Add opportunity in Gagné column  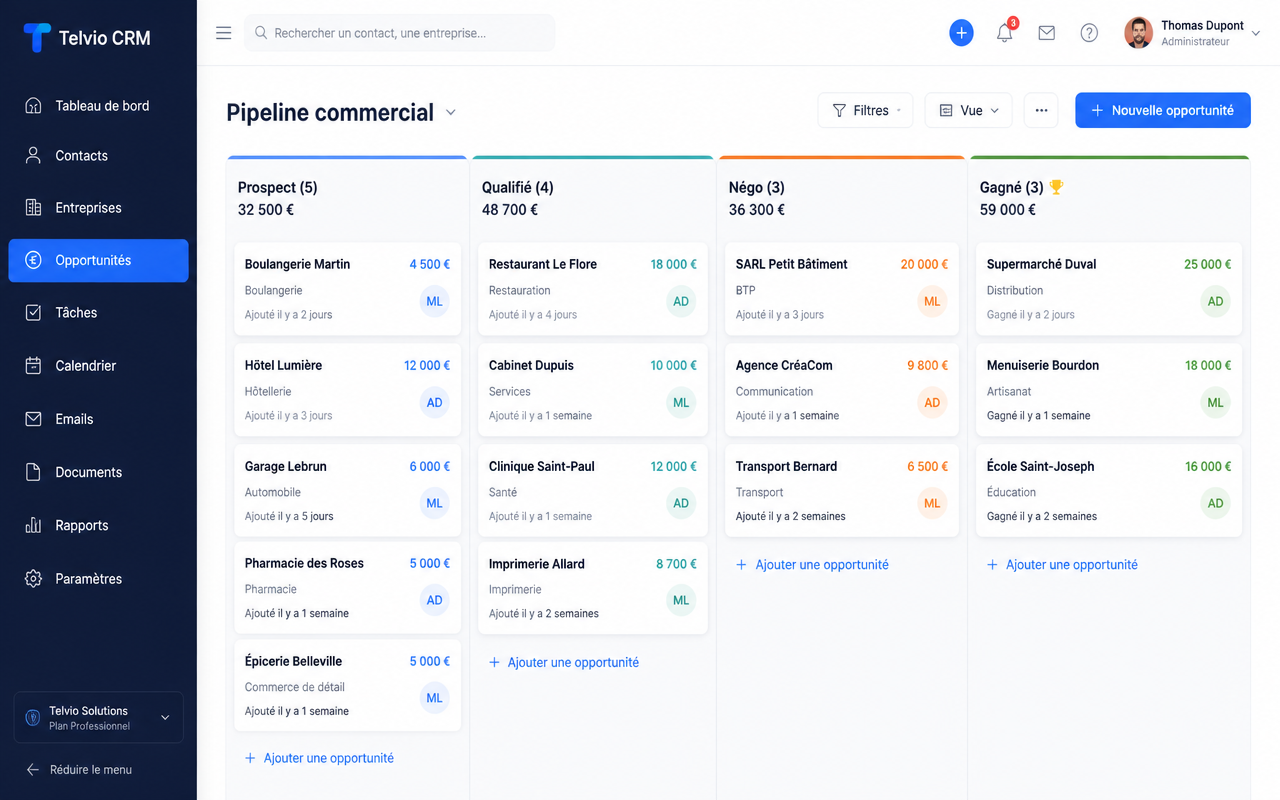1062,564
